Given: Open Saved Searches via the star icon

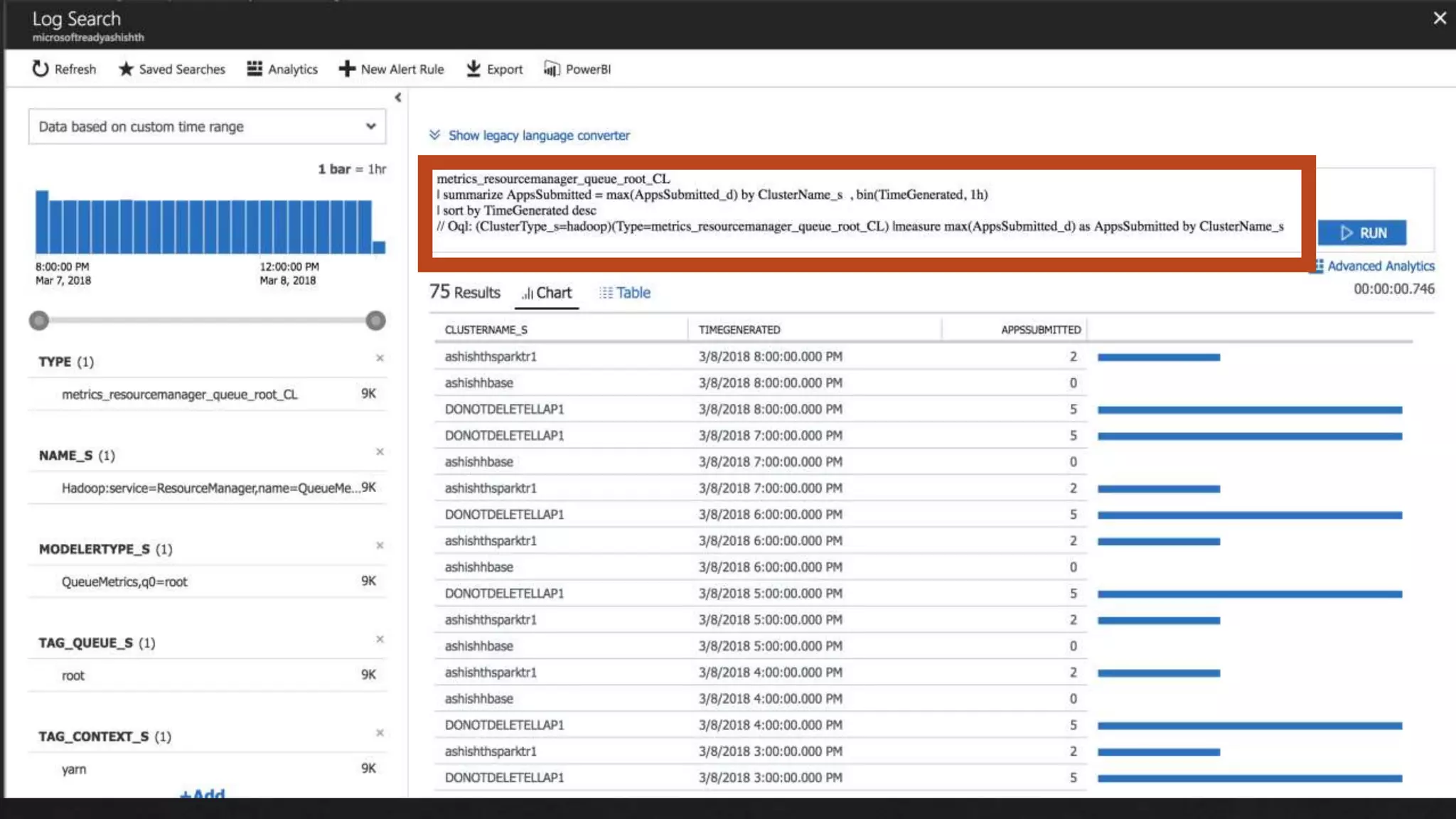Looking at the screenshot, I should [126, 69].
